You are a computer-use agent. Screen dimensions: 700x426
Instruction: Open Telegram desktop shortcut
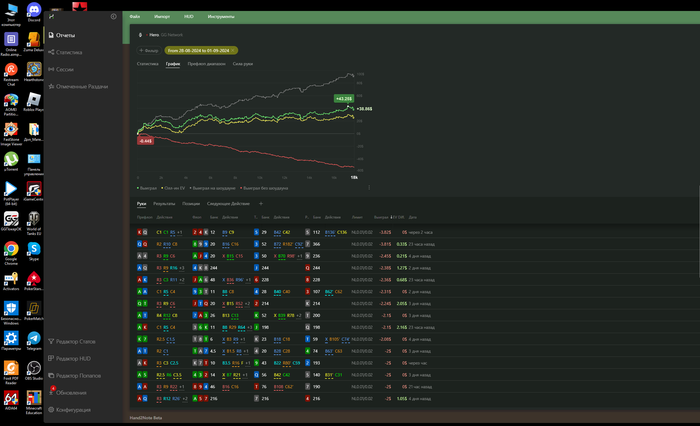pyautogui.click(x=34, y=340)
